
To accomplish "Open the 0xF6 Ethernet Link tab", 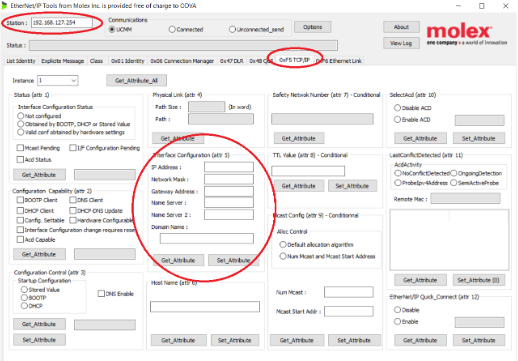I will pos(340,61).
